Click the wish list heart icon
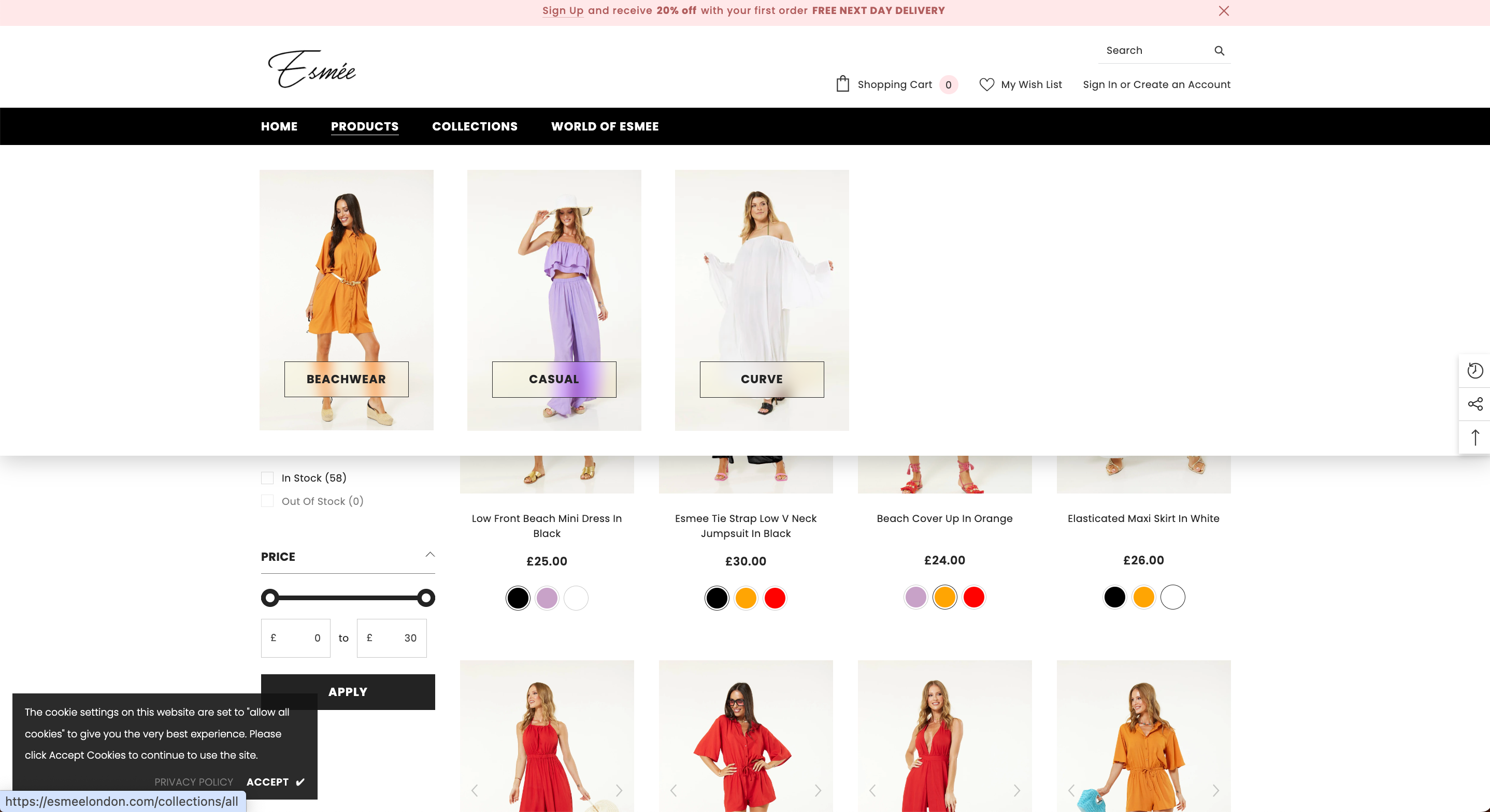1490x812 pixels. [986, 84]
